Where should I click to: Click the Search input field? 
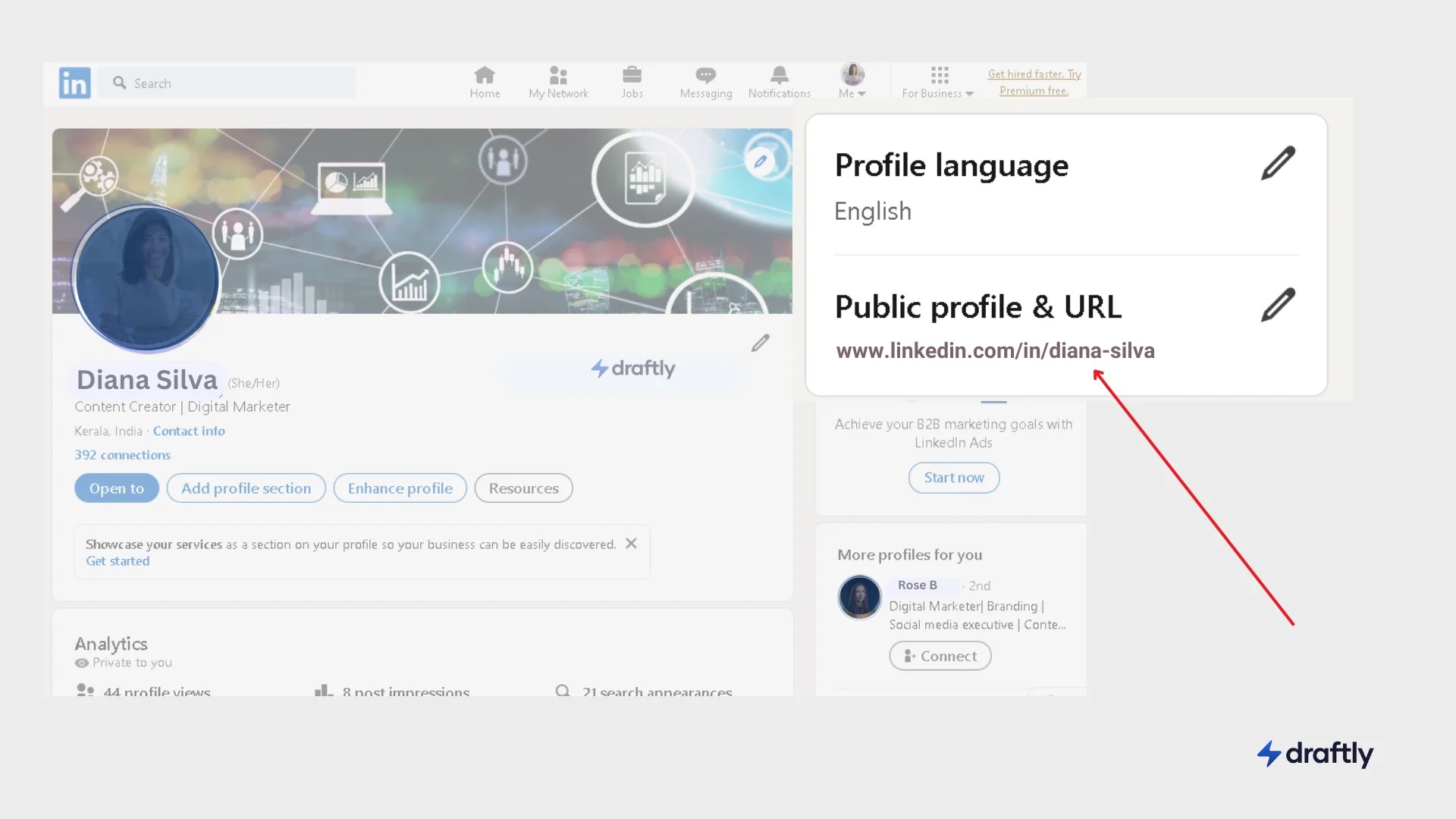[x=227, y=83]
